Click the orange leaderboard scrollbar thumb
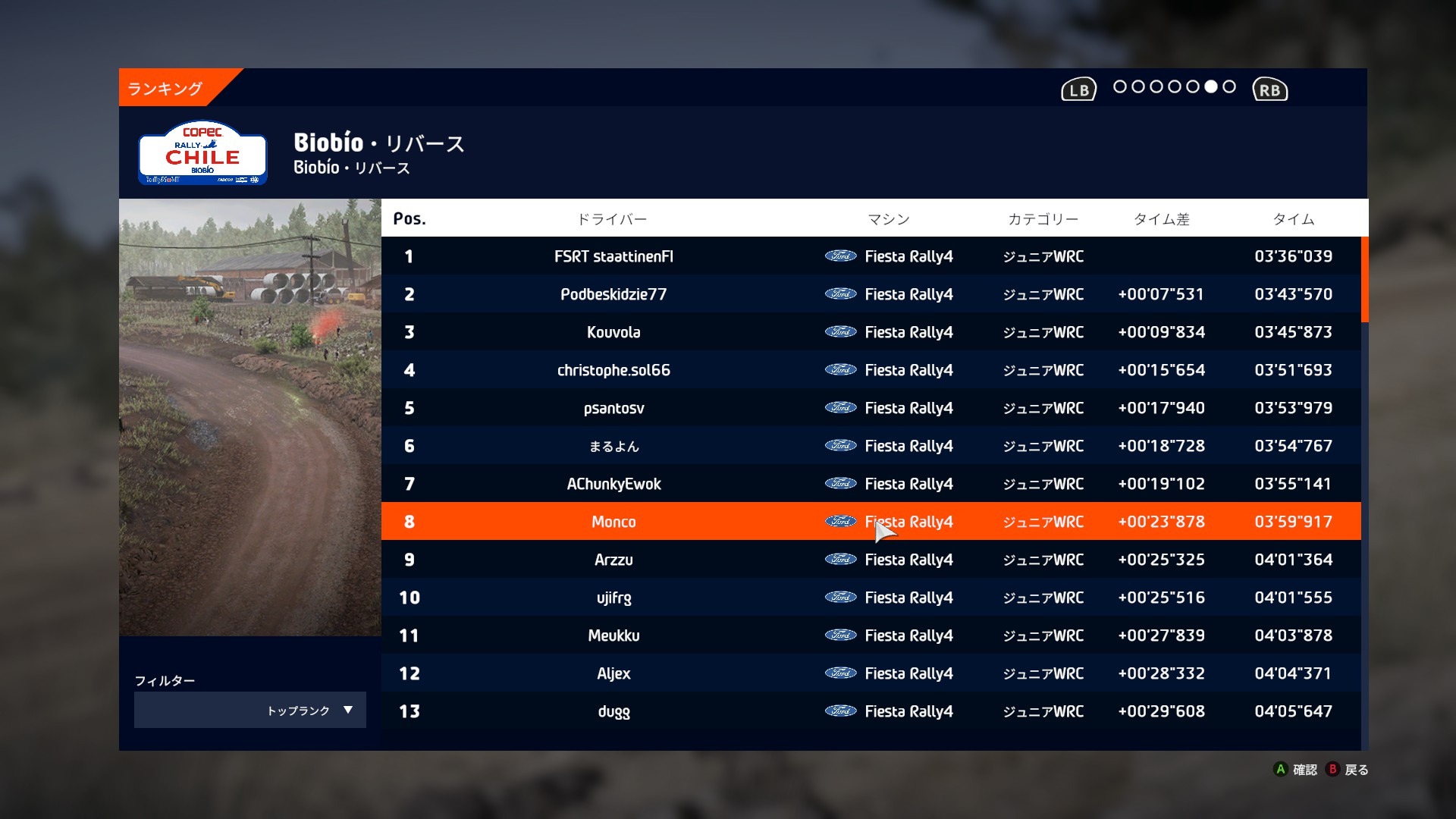The image size is (1456, 819). [x=1365, y=280]
